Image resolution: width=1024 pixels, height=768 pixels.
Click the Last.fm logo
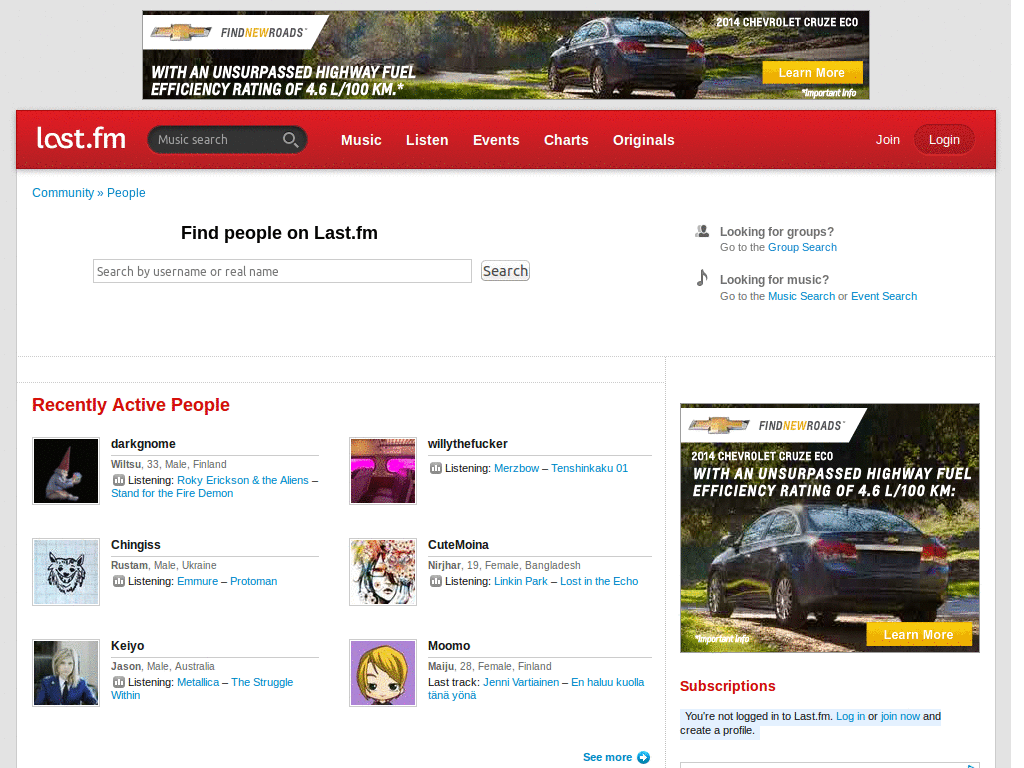pos(80,139)
